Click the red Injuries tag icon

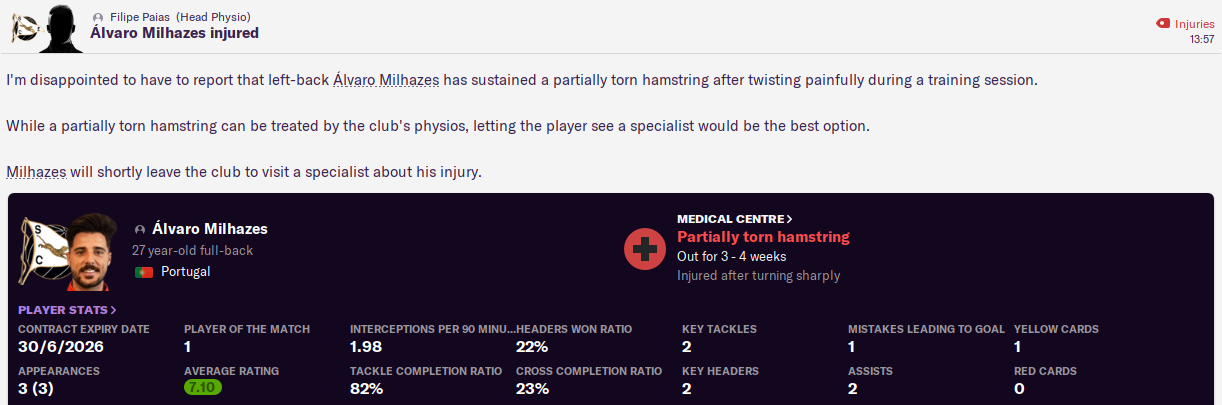coord(1161,23)
